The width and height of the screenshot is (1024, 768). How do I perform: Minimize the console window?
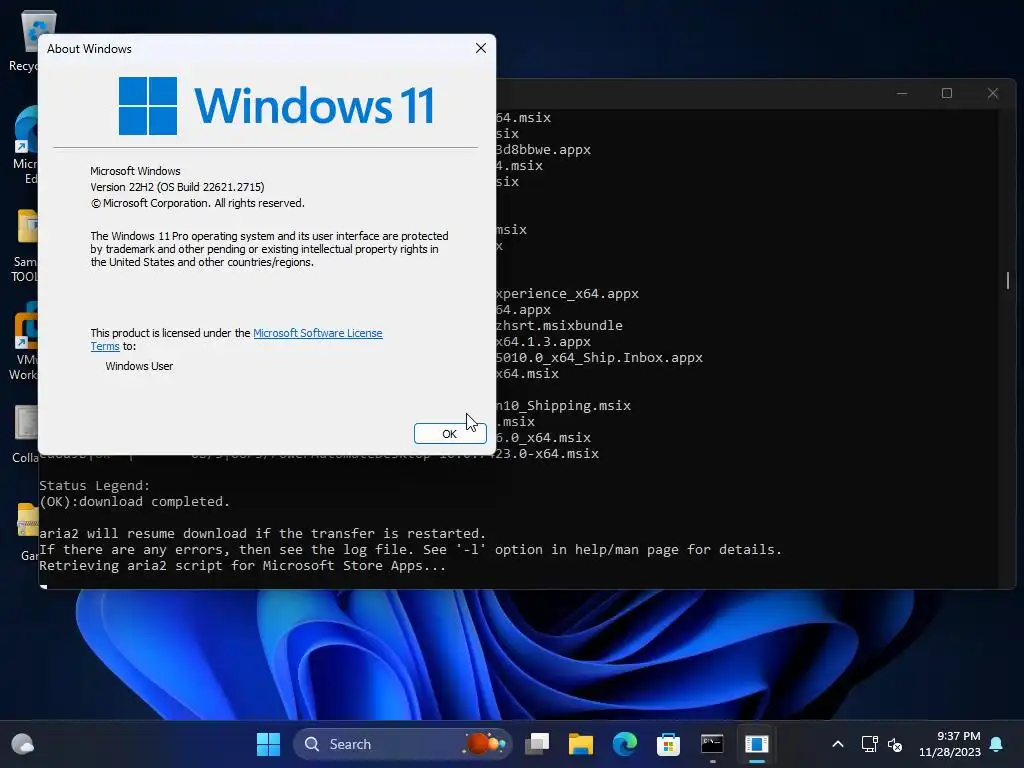tap(902, 93)
